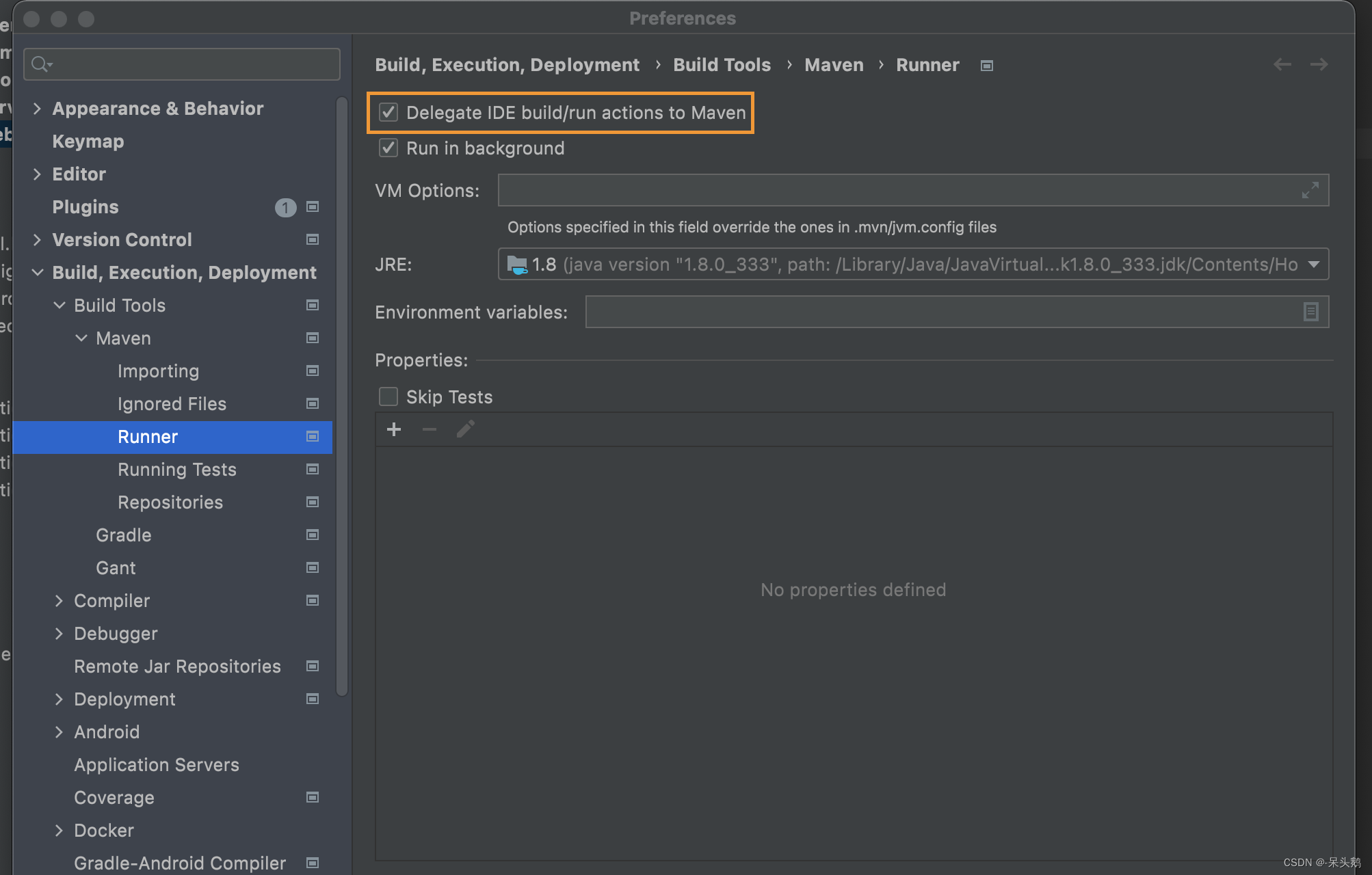Click the forward navigation arrow
The height and width of the screenshot is (875, 1372).
coord(1319,64)
